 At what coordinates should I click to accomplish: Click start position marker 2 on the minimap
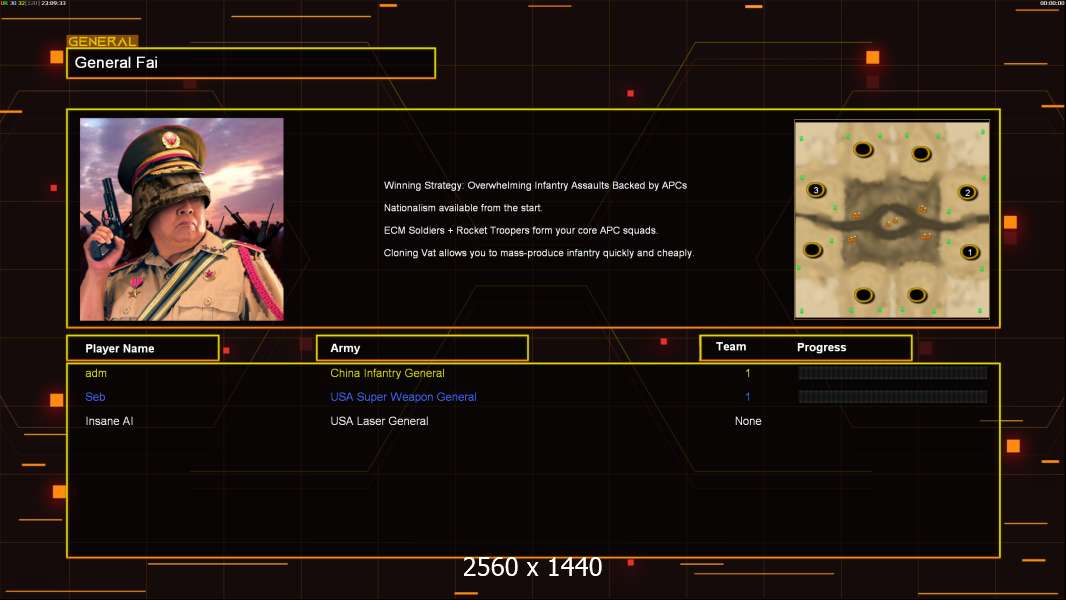click(x=967, y=192)
